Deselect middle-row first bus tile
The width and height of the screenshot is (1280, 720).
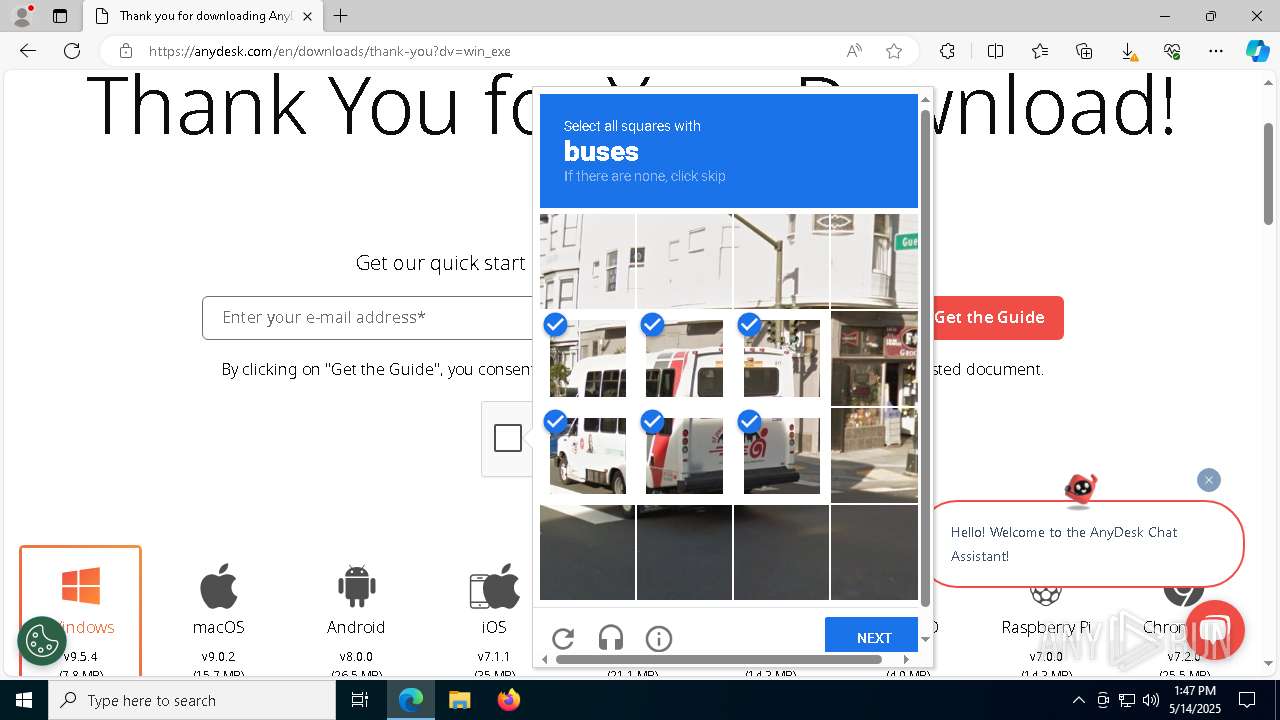[x=588, y=359]
